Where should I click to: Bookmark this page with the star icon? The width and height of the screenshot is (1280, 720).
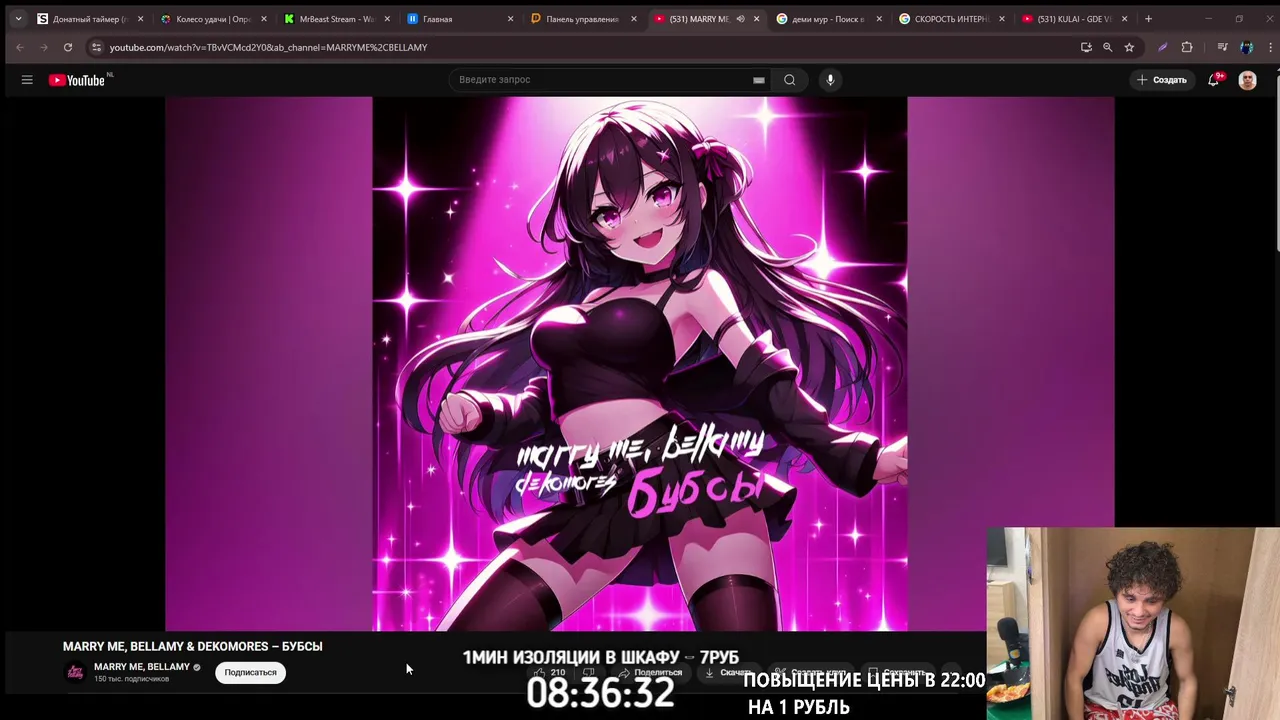[x=1129, y=47]
